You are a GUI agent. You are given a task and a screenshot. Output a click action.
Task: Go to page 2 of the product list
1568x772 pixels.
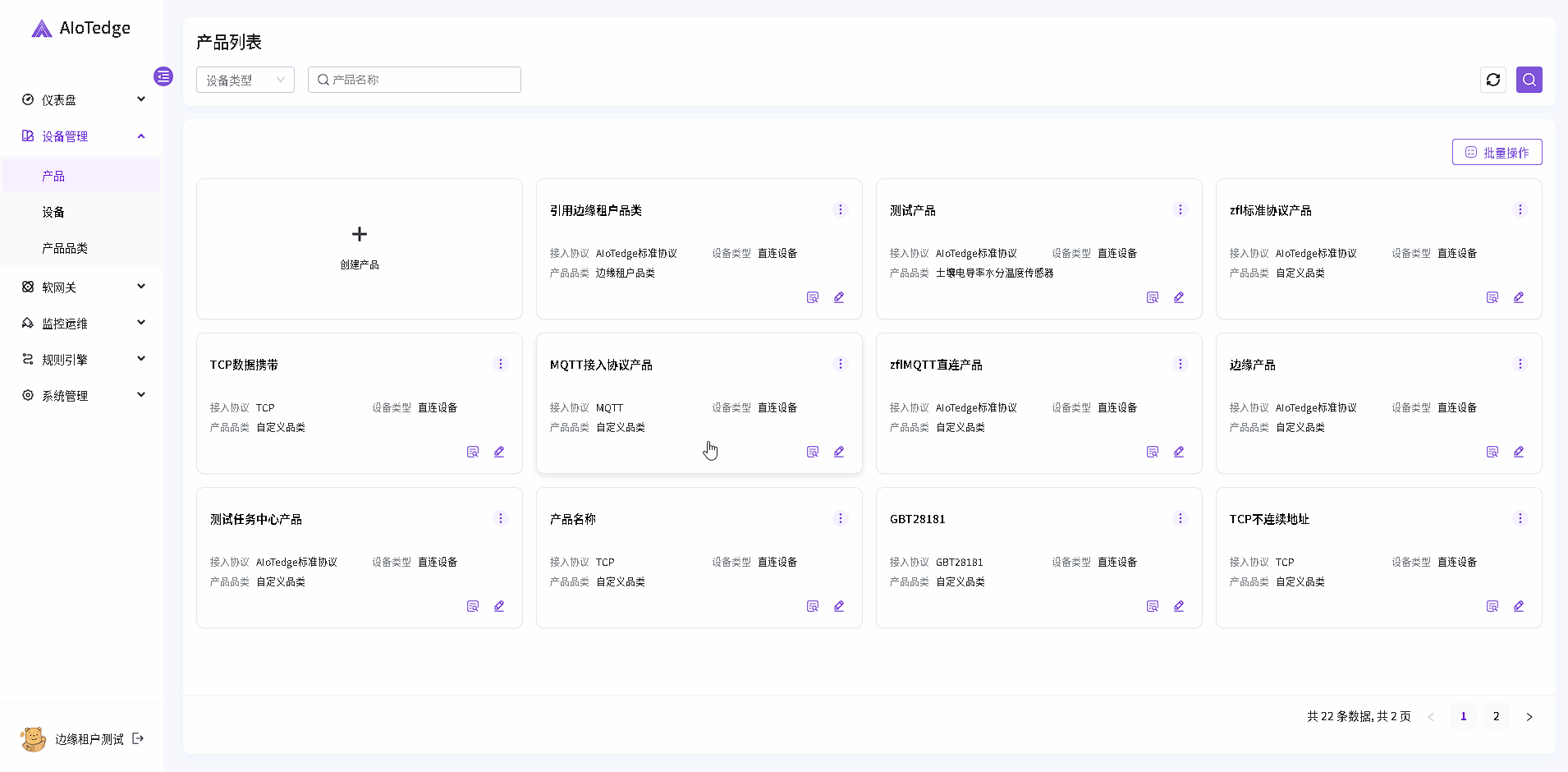tap(1496, 716)
